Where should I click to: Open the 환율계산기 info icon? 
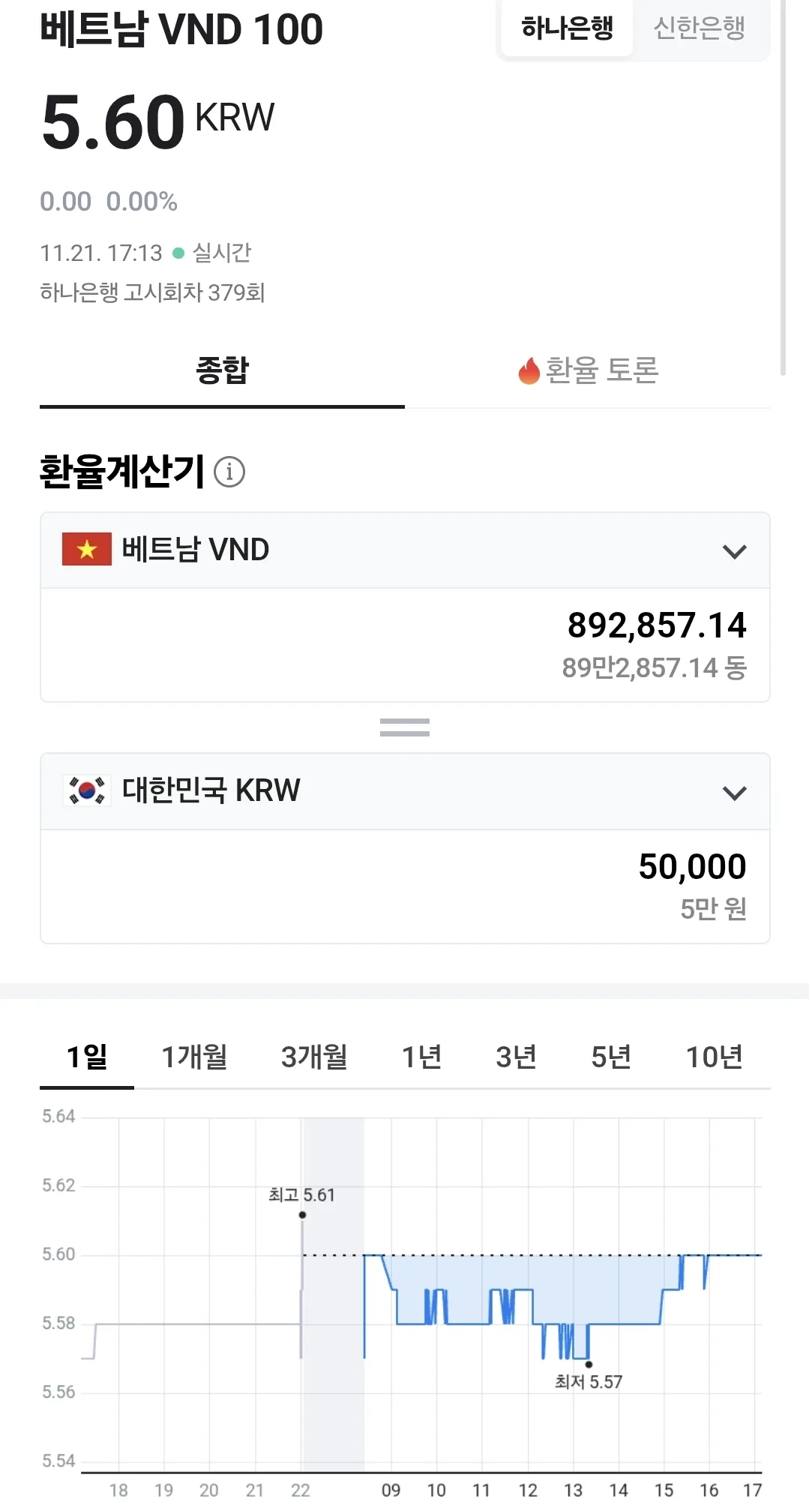pos(229,472)
